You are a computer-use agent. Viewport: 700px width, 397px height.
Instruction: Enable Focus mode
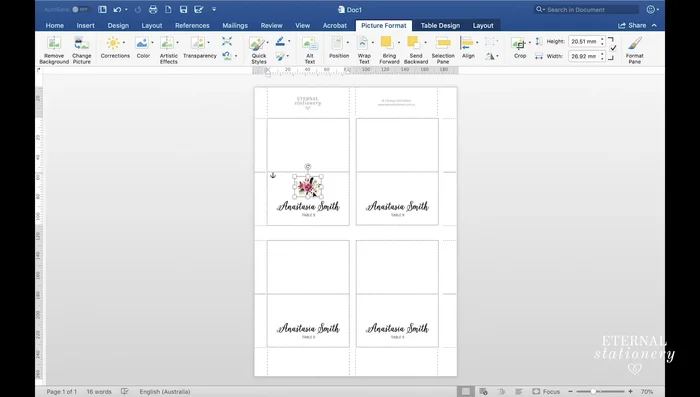pos(546,392)
